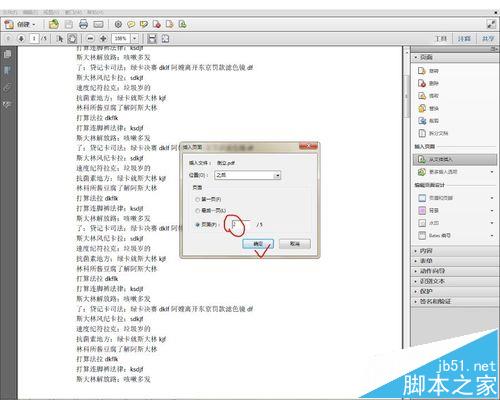The image size is (500, 400).
Task: Click the Crop pages tool
Action: click(429, 121)
